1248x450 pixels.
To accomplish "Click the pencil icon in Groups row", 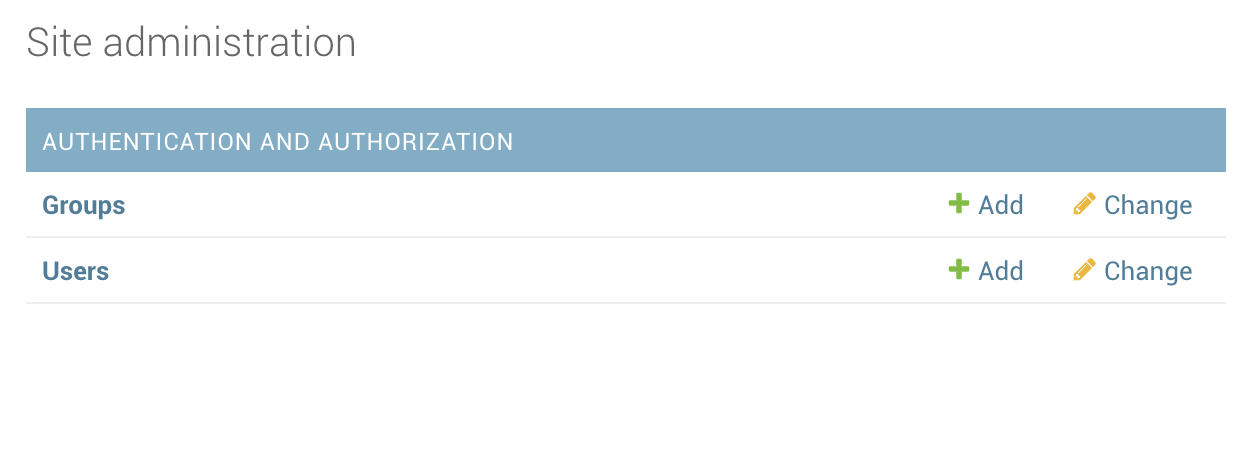I will click(1084, 204).
